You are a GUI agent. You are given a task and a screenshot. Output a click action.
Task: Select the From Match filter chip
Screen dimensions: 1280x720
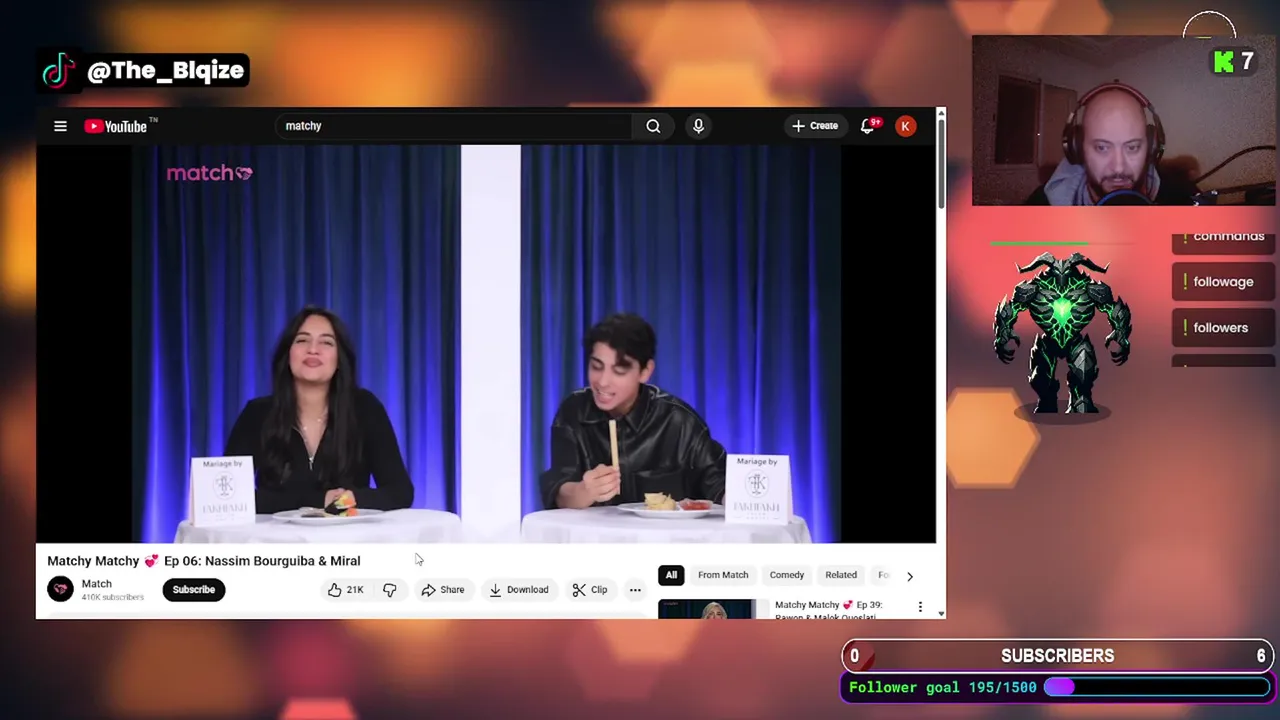723,575
